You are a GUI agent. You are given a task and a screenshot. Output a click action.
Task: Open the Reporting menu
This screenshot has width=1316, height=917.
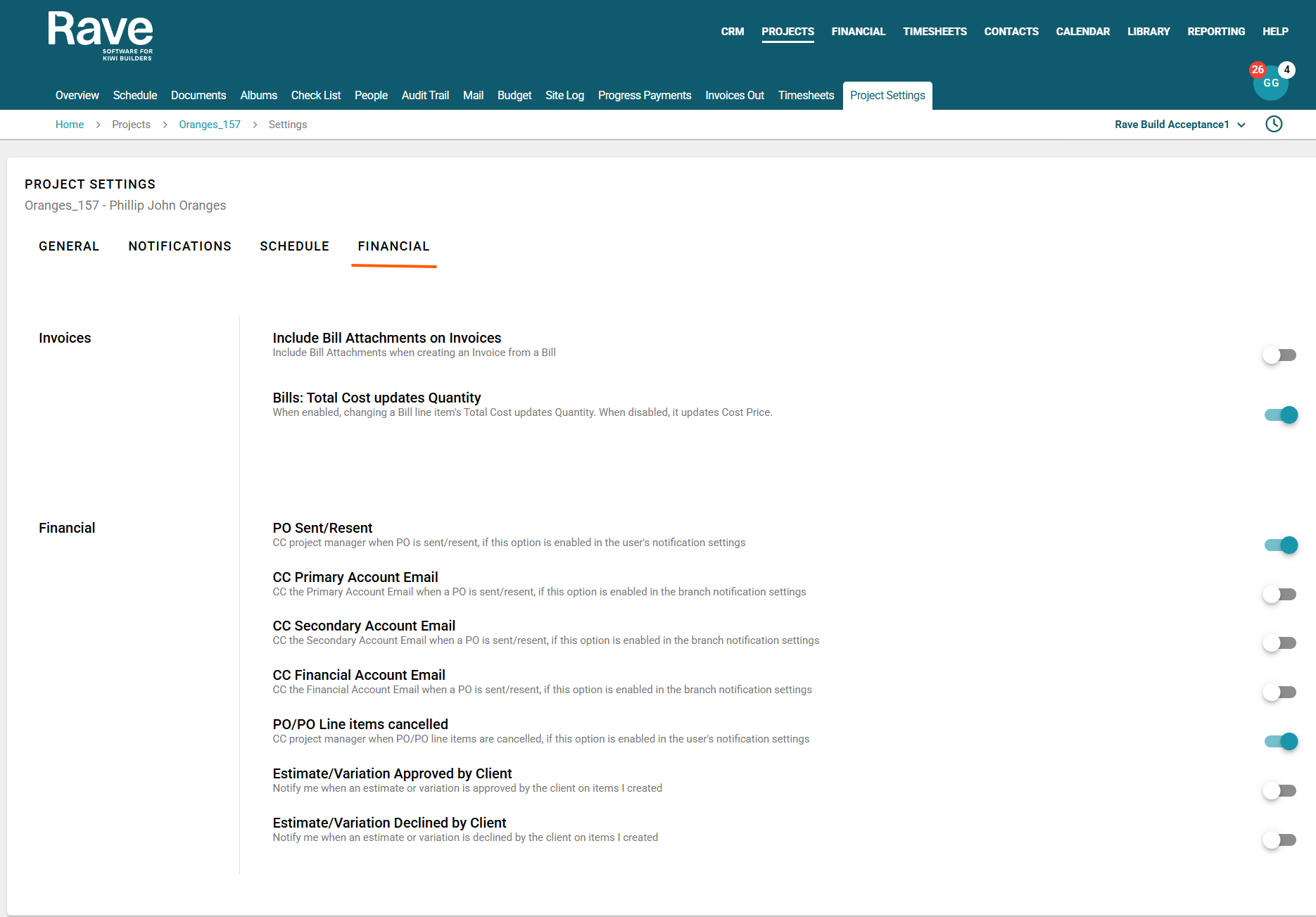[1216, 32]
